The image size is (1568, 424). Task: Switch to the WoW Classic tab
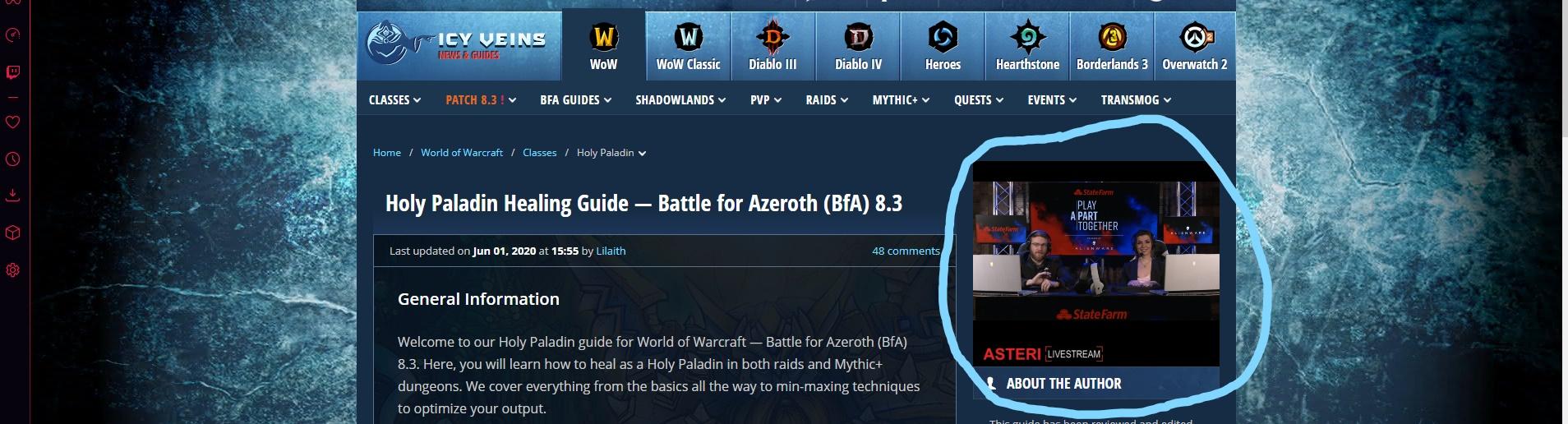point(688,47)
